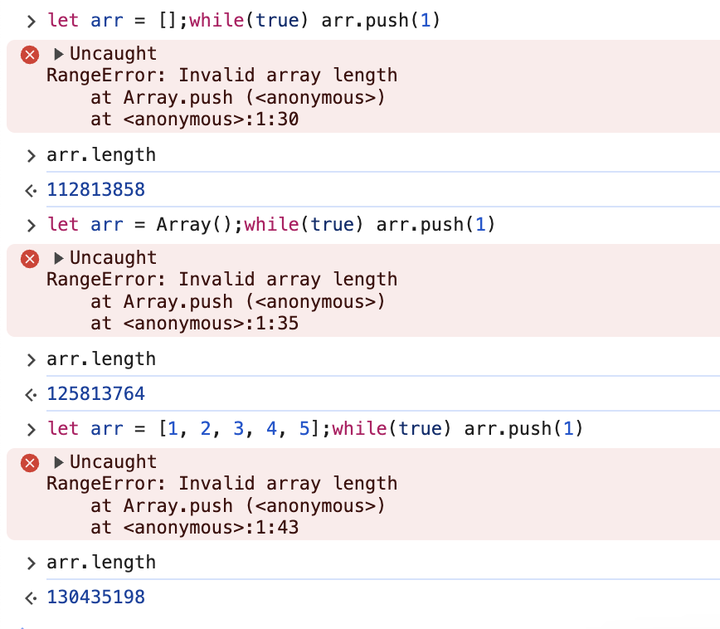Click input chevron beside 'let arr = [1, 2, 3, 4, 5]'
Image resolution: width=720 pixels, height=629 pixels.
pos(31,429)
